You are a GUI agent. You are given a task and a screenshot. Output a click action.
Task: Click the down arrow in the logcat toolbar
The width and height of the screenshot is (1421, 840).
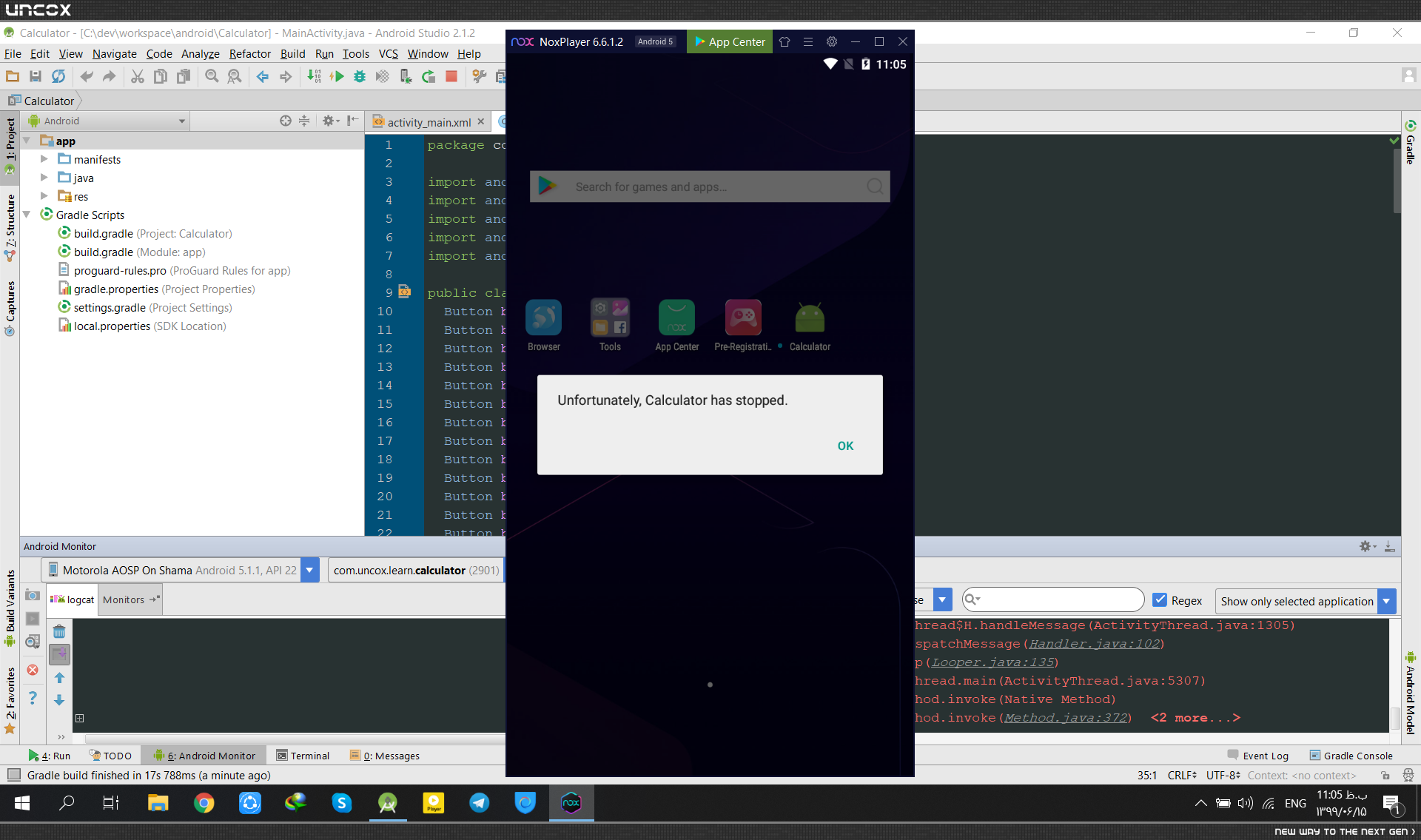click(59, 700)
